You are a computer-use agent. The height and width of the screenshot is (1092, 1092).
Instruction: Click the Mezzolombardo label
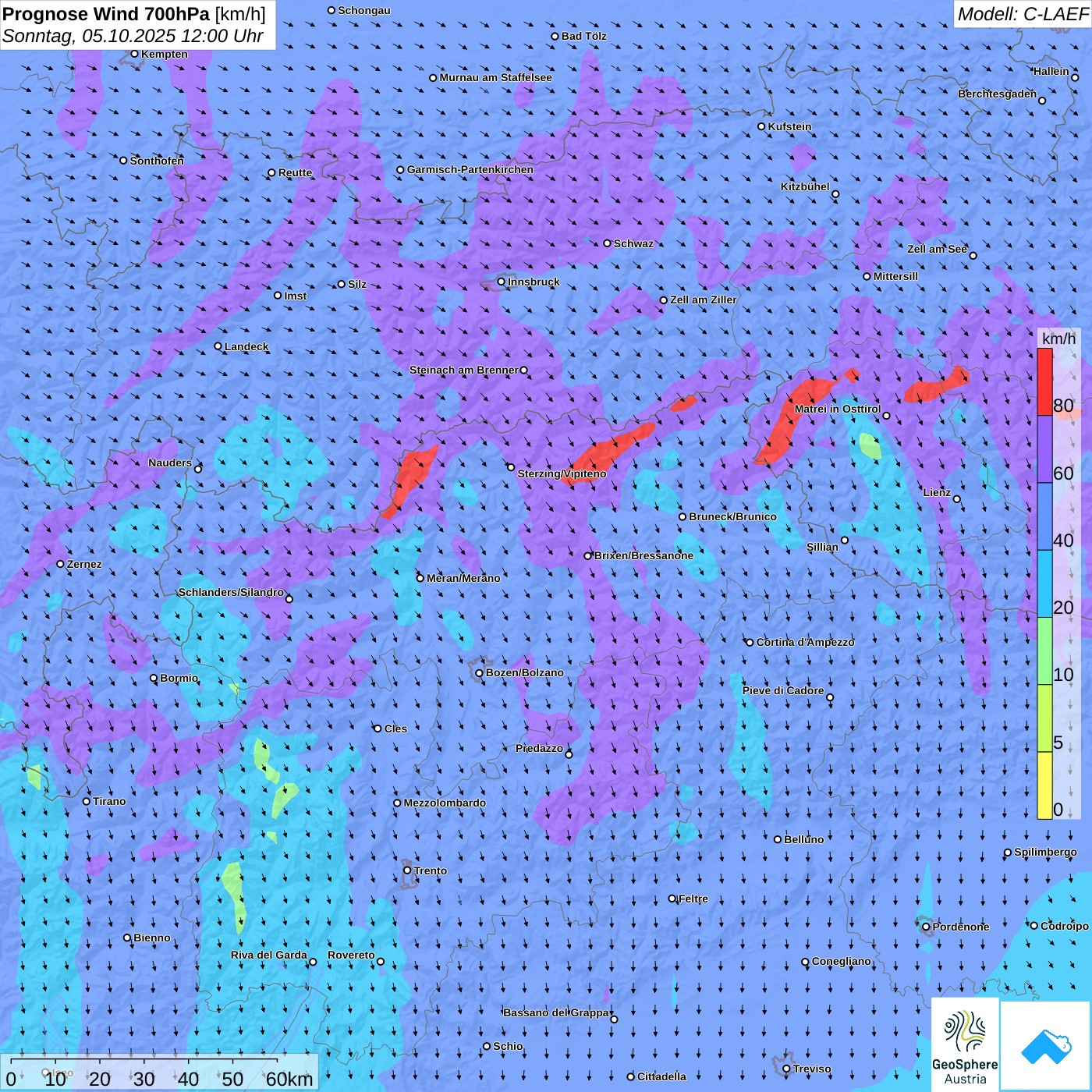tap(445, 803)
